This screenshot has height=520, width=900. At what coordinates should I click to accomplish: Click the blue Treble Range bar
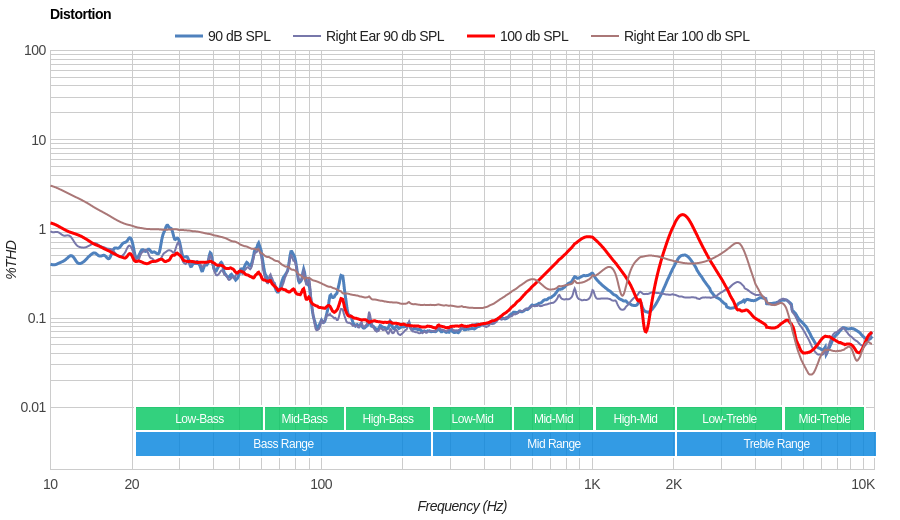pos(776,444)
